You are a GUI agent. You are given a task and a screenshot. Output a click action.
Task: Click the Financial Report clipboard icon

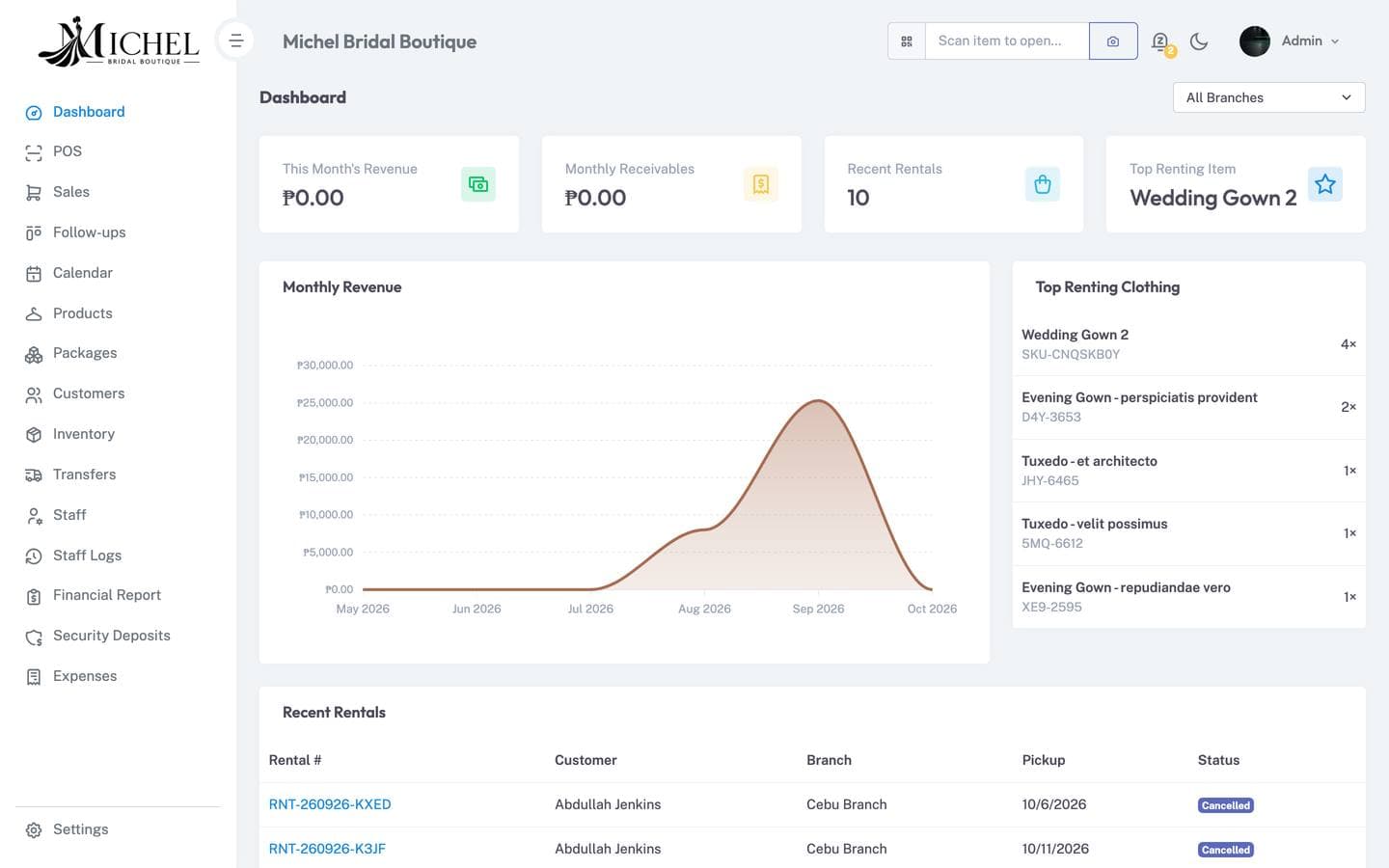pyautogui.click(x=34, y=596)
